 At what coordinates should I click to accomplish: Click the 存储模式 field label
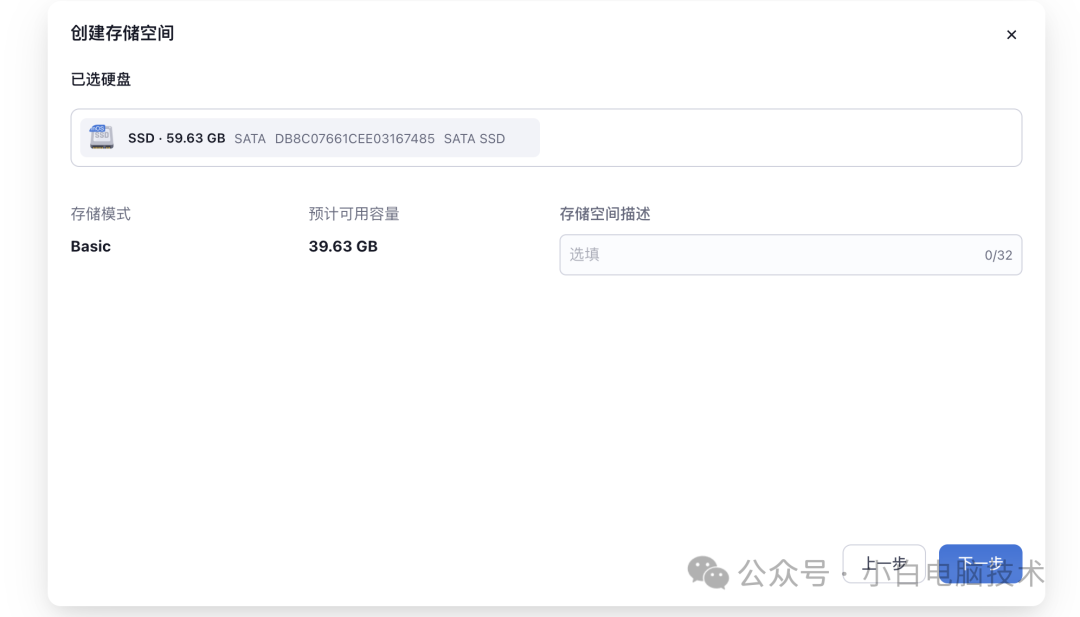pos(100,213)
